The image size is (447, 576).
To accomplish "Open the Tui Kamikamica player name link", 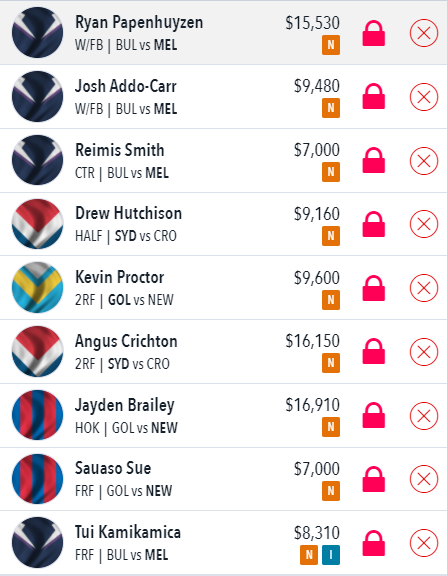I will coord(128,532).
